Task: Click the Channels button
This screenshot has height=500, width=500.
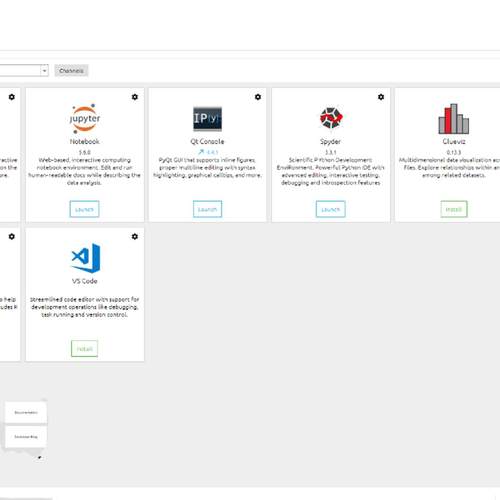Action: click(x=71, y=71)
